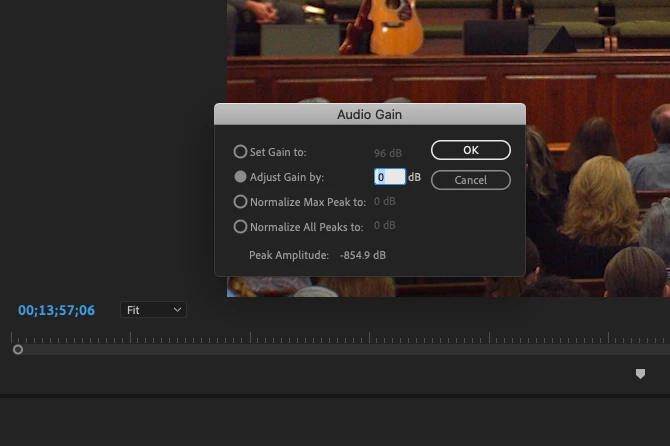Select the Adjust Gain by radio button

(240, 176)
